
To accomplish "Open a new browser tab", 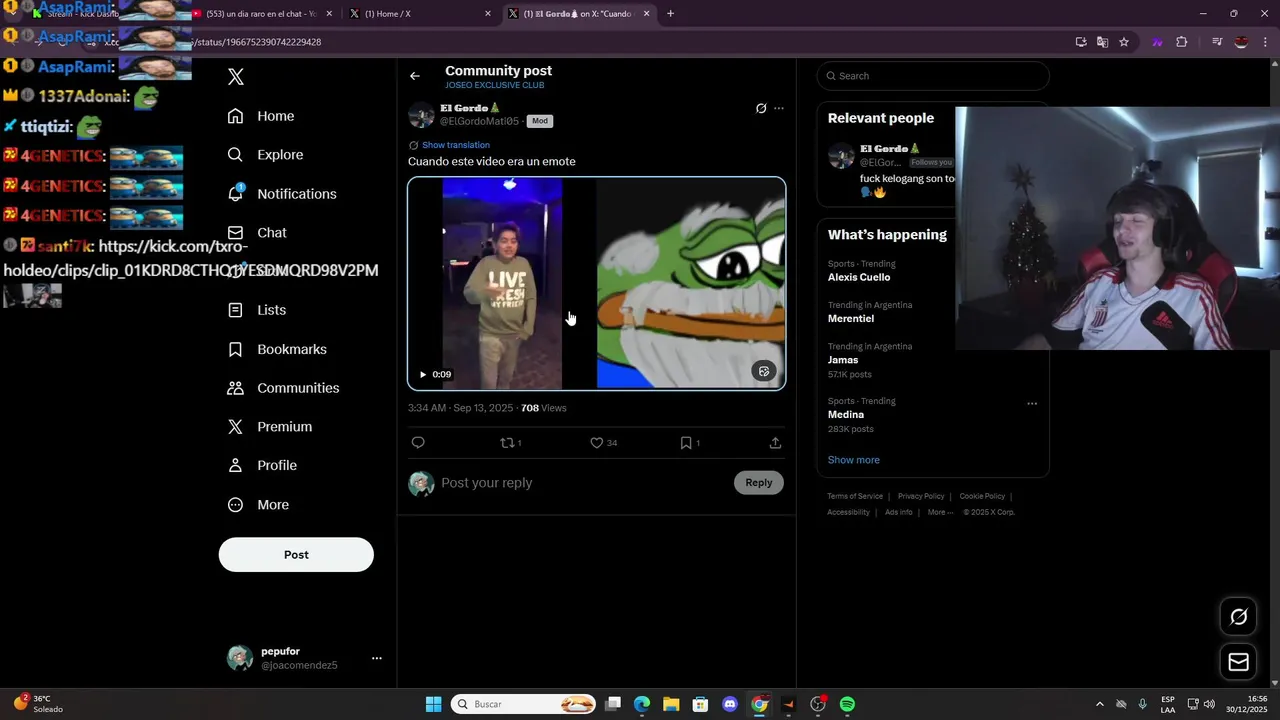I will pos(670,14).
